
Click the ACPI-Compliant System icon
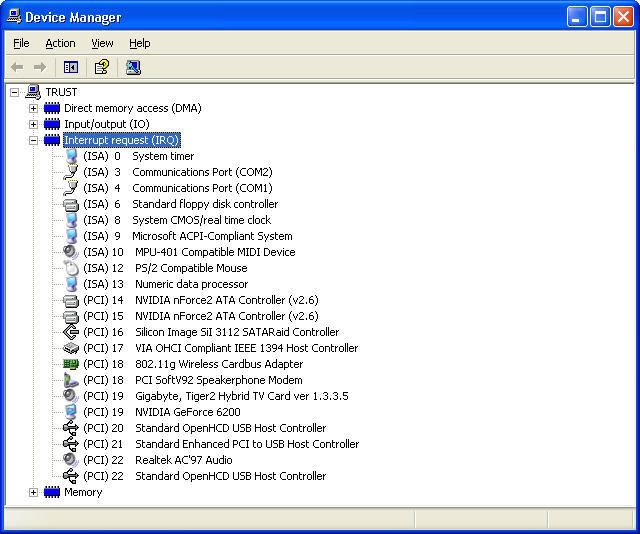tap(71, 236)
